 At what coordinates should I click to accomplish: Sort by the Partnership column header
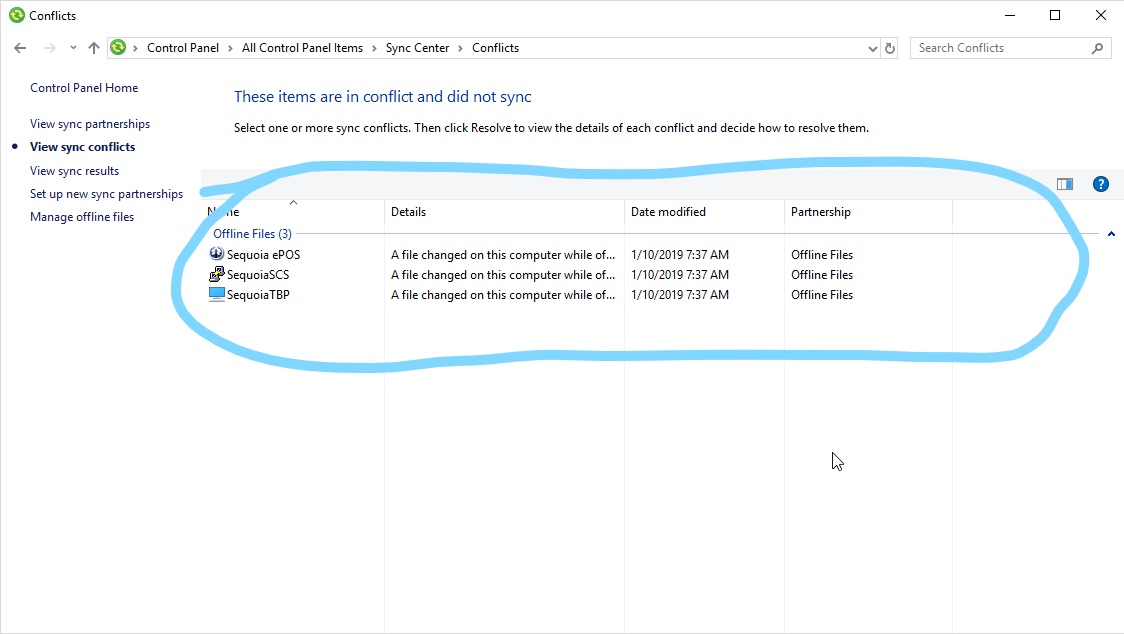(x=821, y=212)
